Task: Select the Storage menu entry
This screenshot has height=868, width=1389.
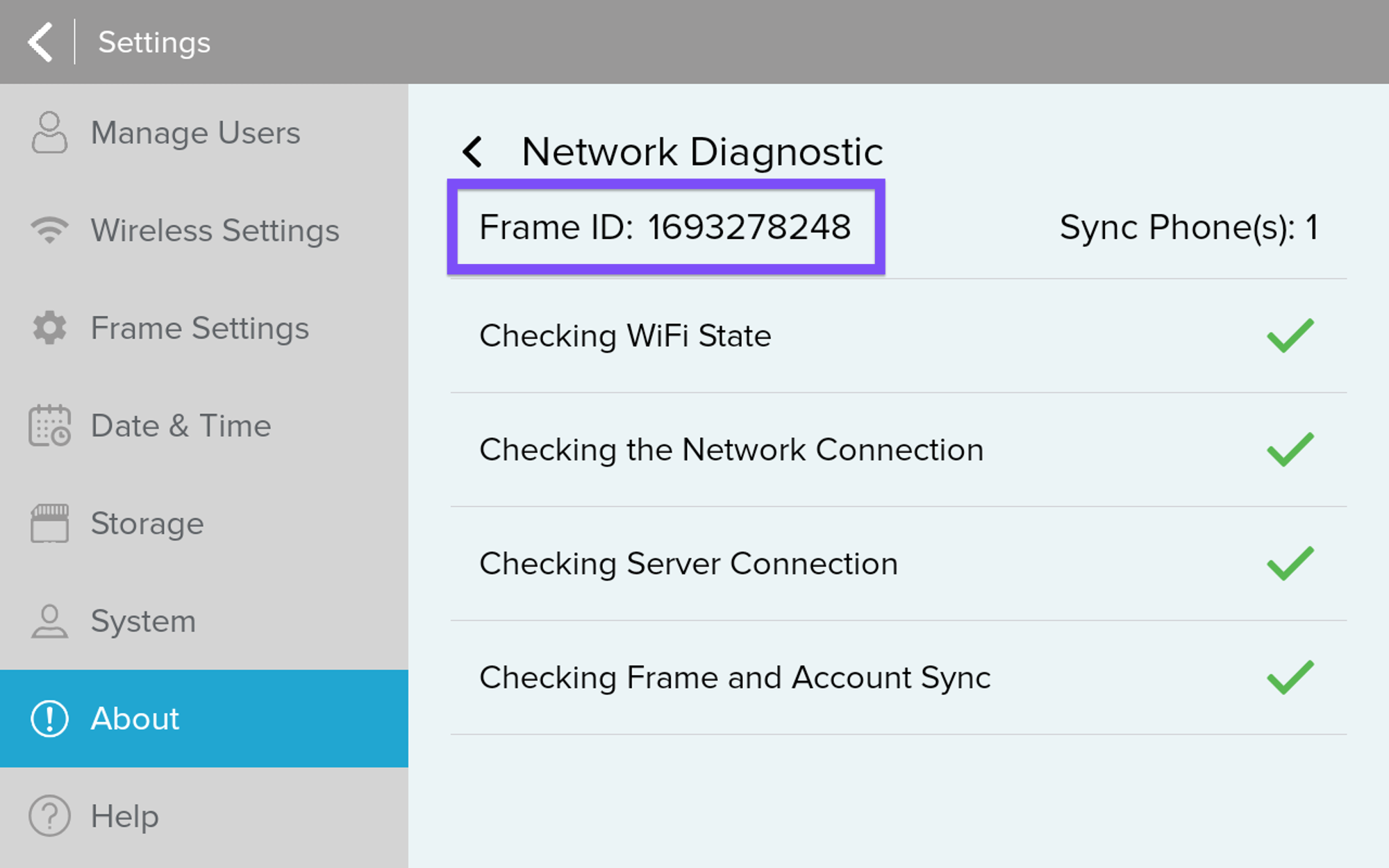Action: click(147, 523)
